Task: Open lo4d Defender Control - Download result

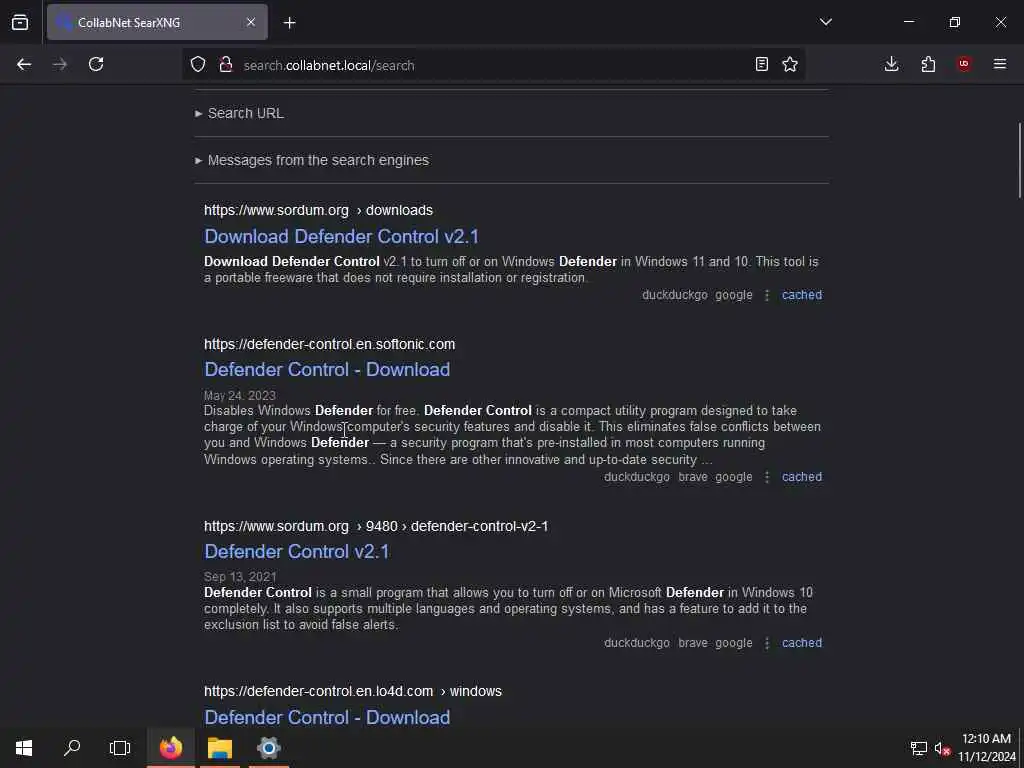Action: click(327, 717)
